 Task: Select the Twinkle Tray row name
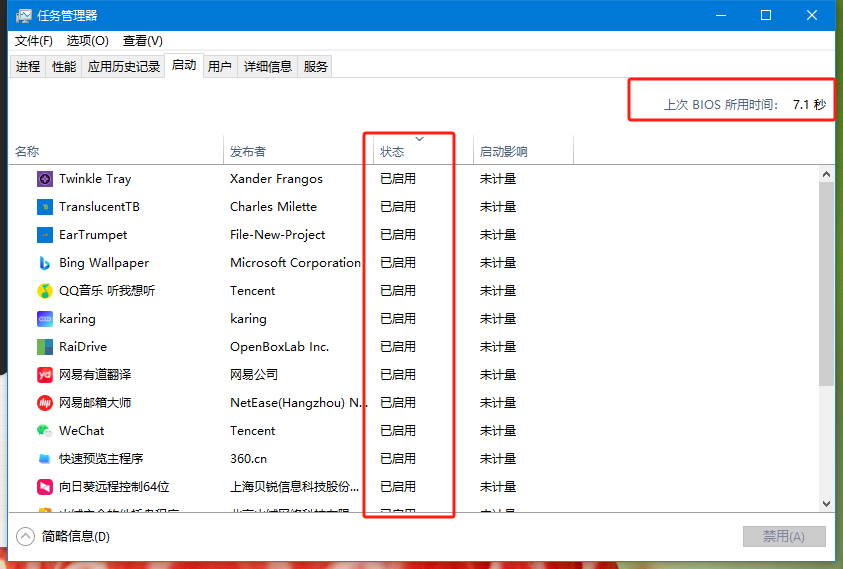95,179
